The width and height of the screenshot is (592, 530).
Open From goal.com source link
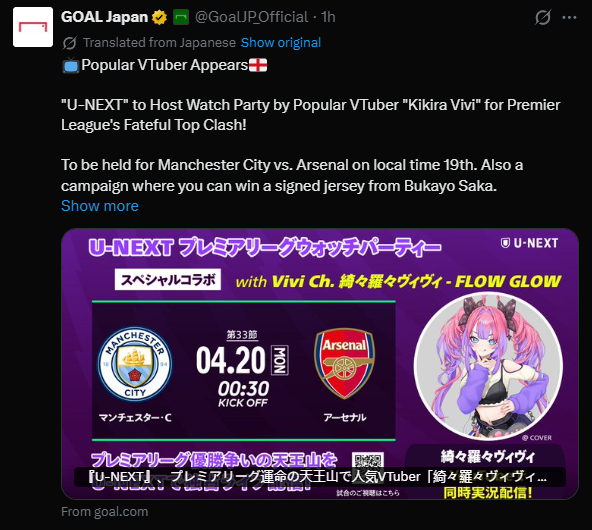[105, 512]
